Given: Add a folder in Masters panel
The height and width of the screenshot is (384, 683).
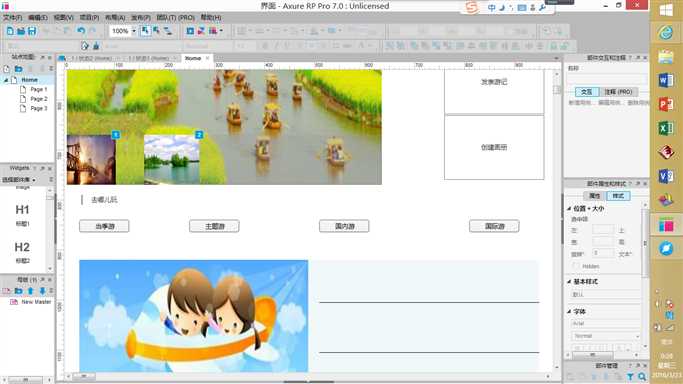Looking at the screenshot, I should (18, 290).
